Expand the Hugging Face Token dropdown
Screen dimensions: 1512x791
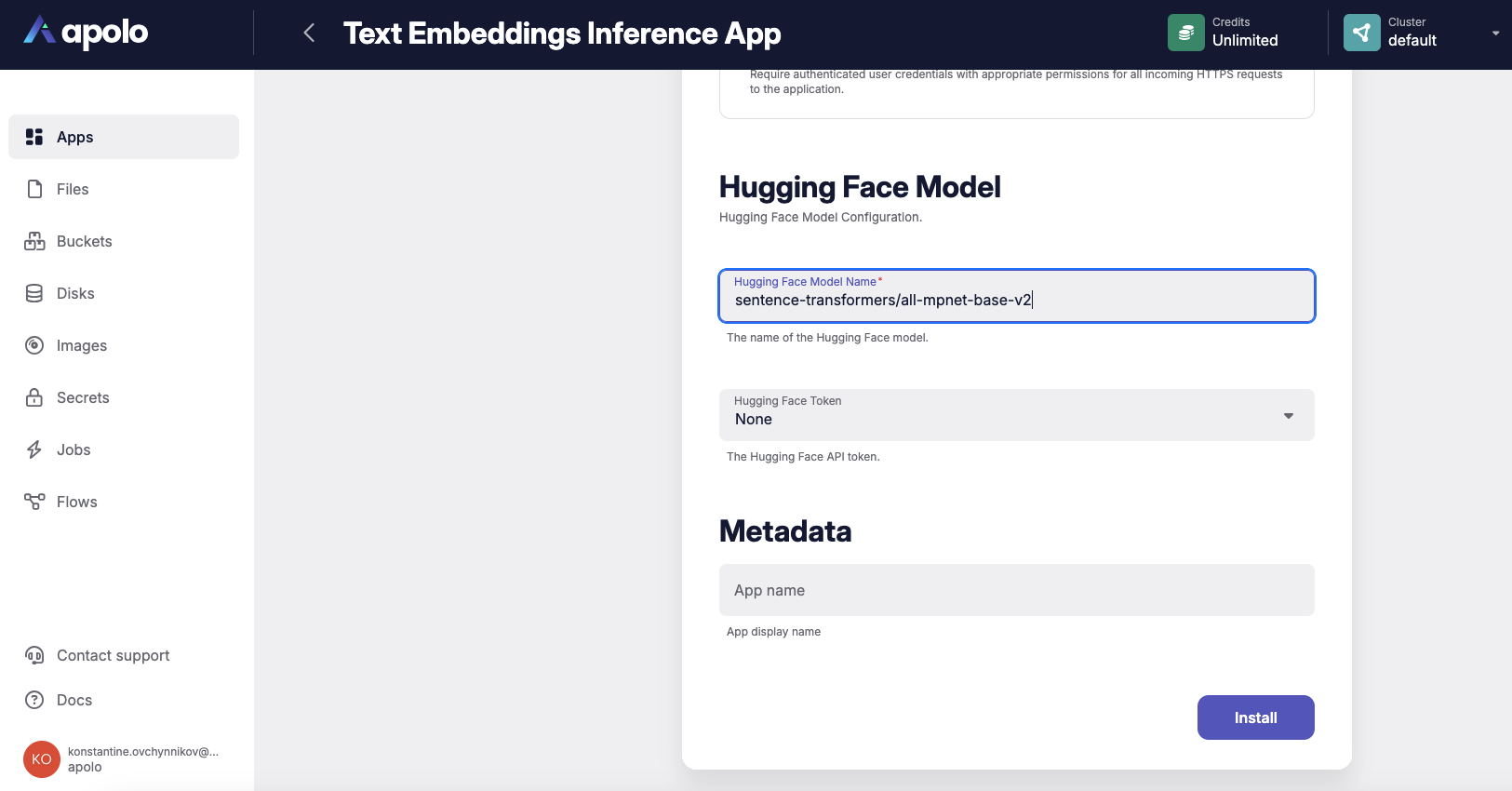1288,415
